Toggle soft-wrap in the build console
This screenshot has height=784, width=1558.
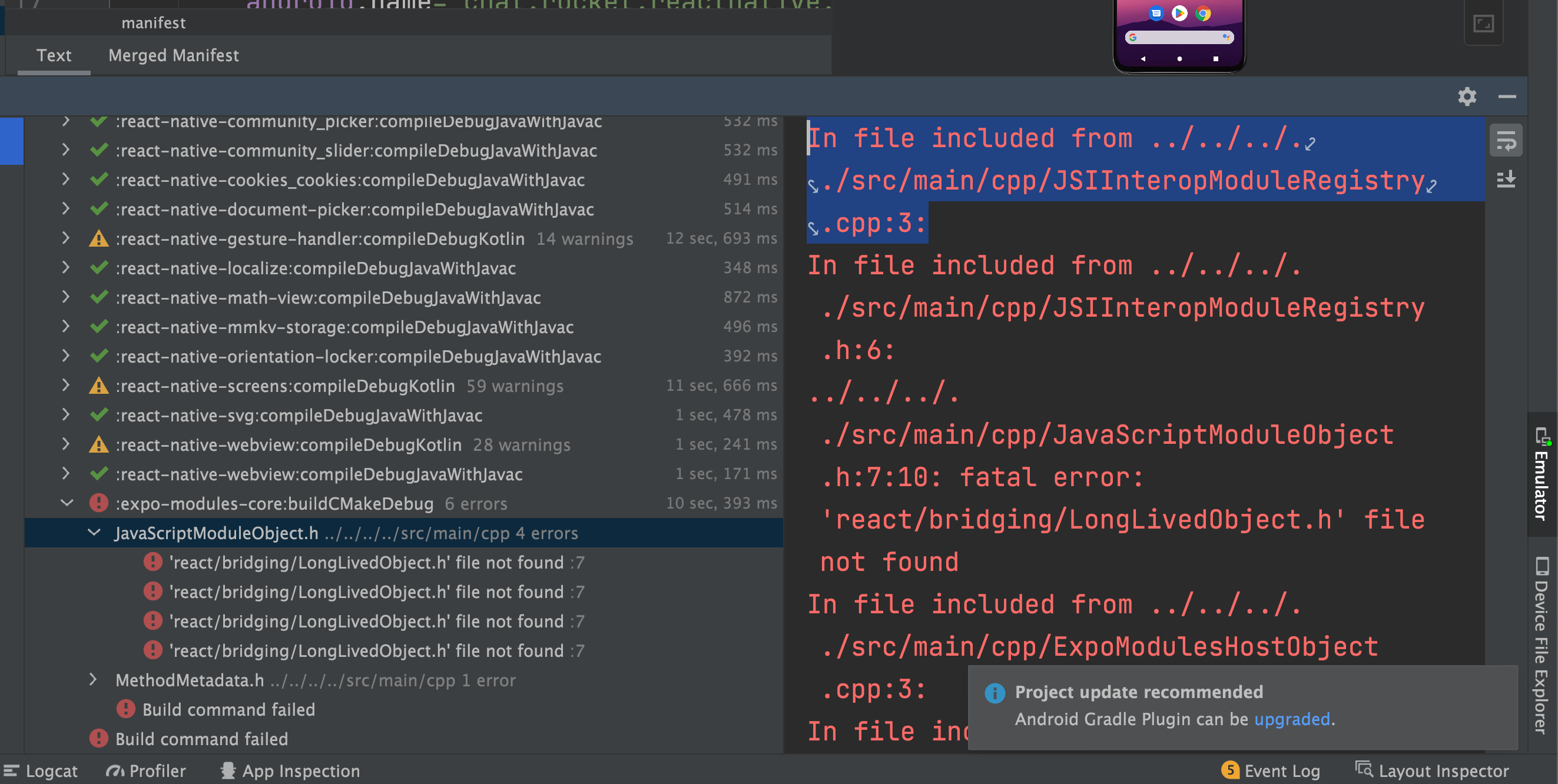point(1506,139)
